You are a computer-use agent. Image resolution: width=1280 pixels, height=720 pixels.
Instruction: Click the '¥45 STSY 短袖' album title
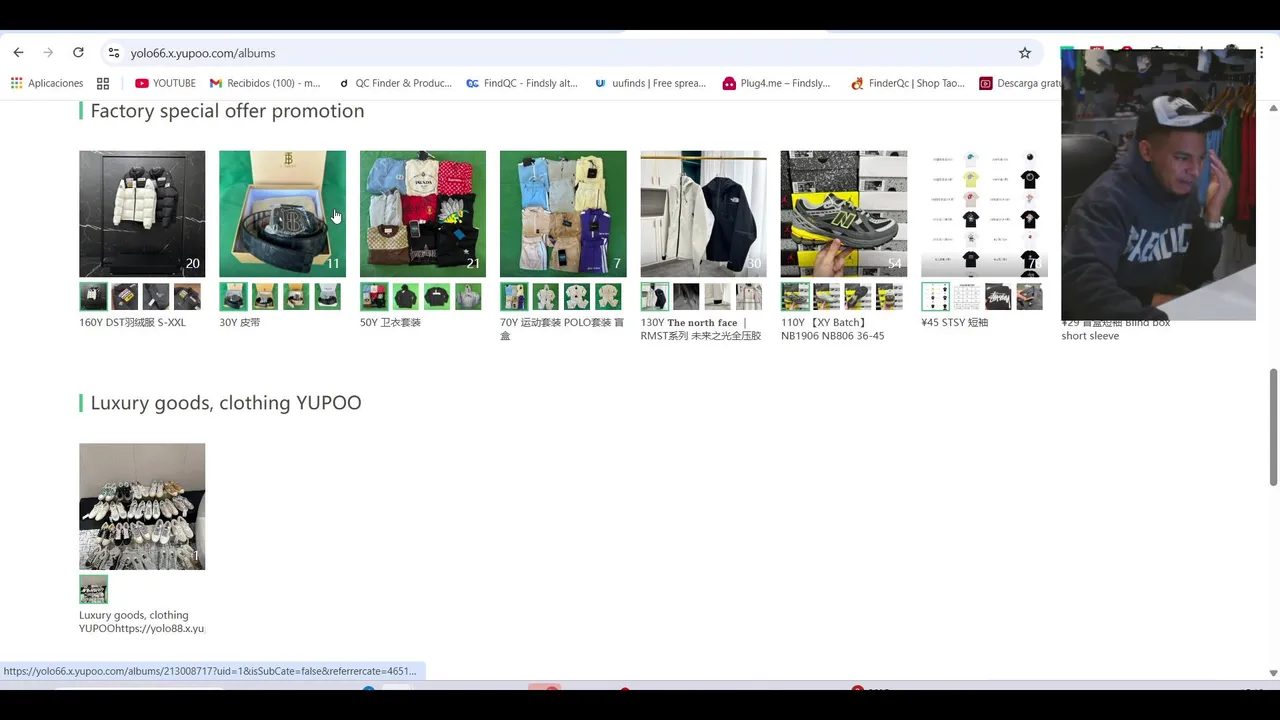click(954, 323)
